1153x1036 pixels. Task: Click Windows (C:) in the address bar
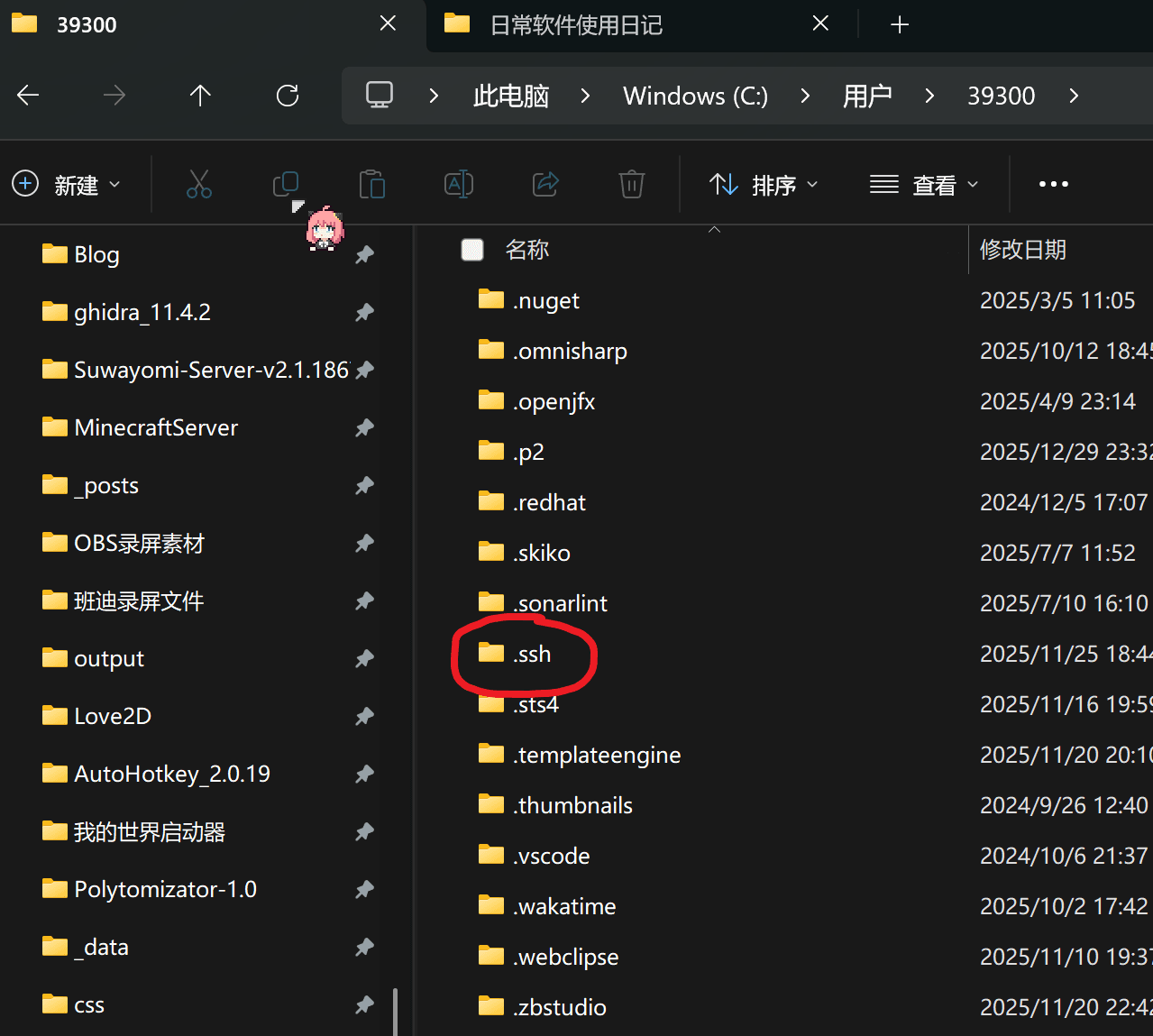click(695, 96)
